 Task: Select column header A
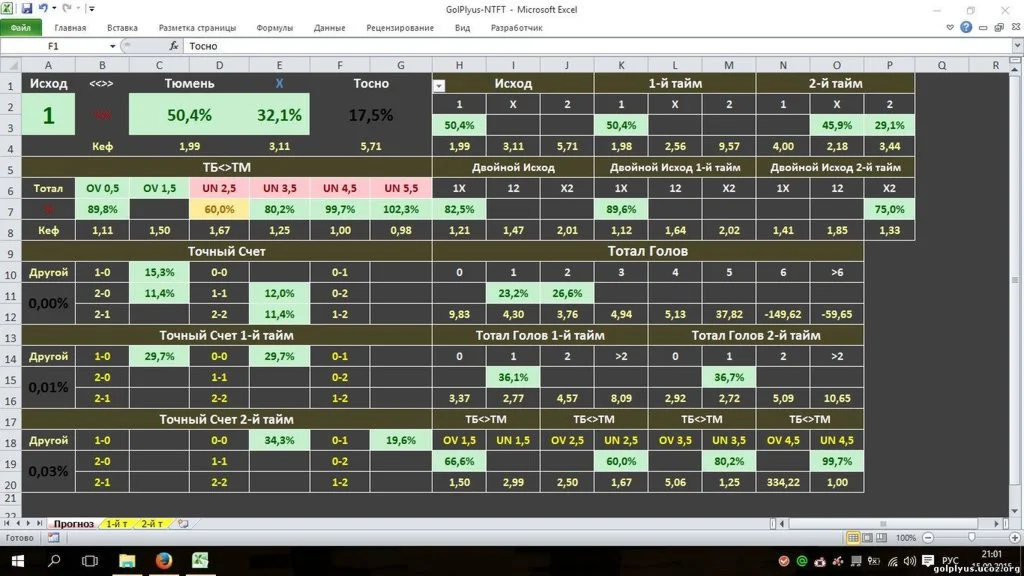pos(48,65)
